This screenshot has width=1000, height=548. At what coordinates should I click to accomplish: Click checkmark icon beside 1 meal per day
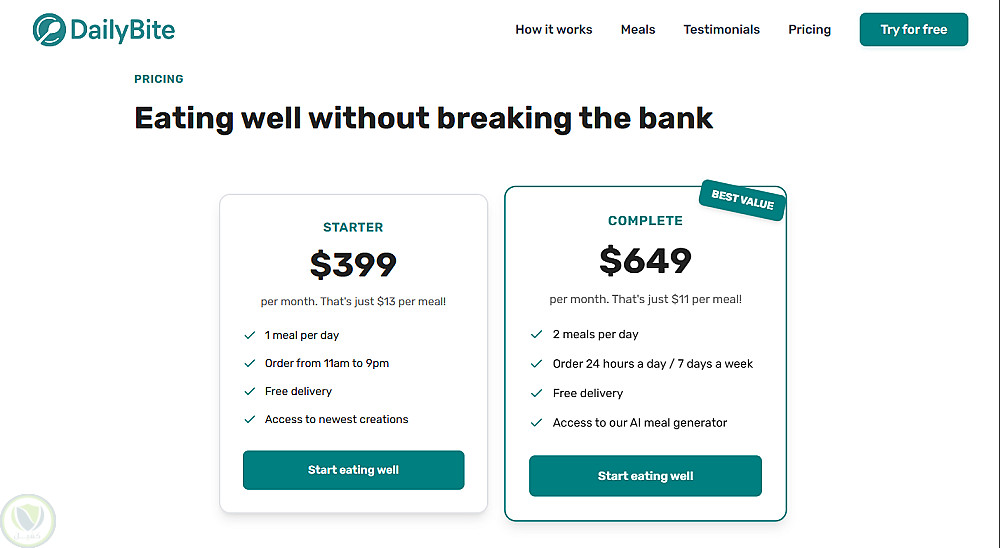pyautogui.click(x=250, y=335)
